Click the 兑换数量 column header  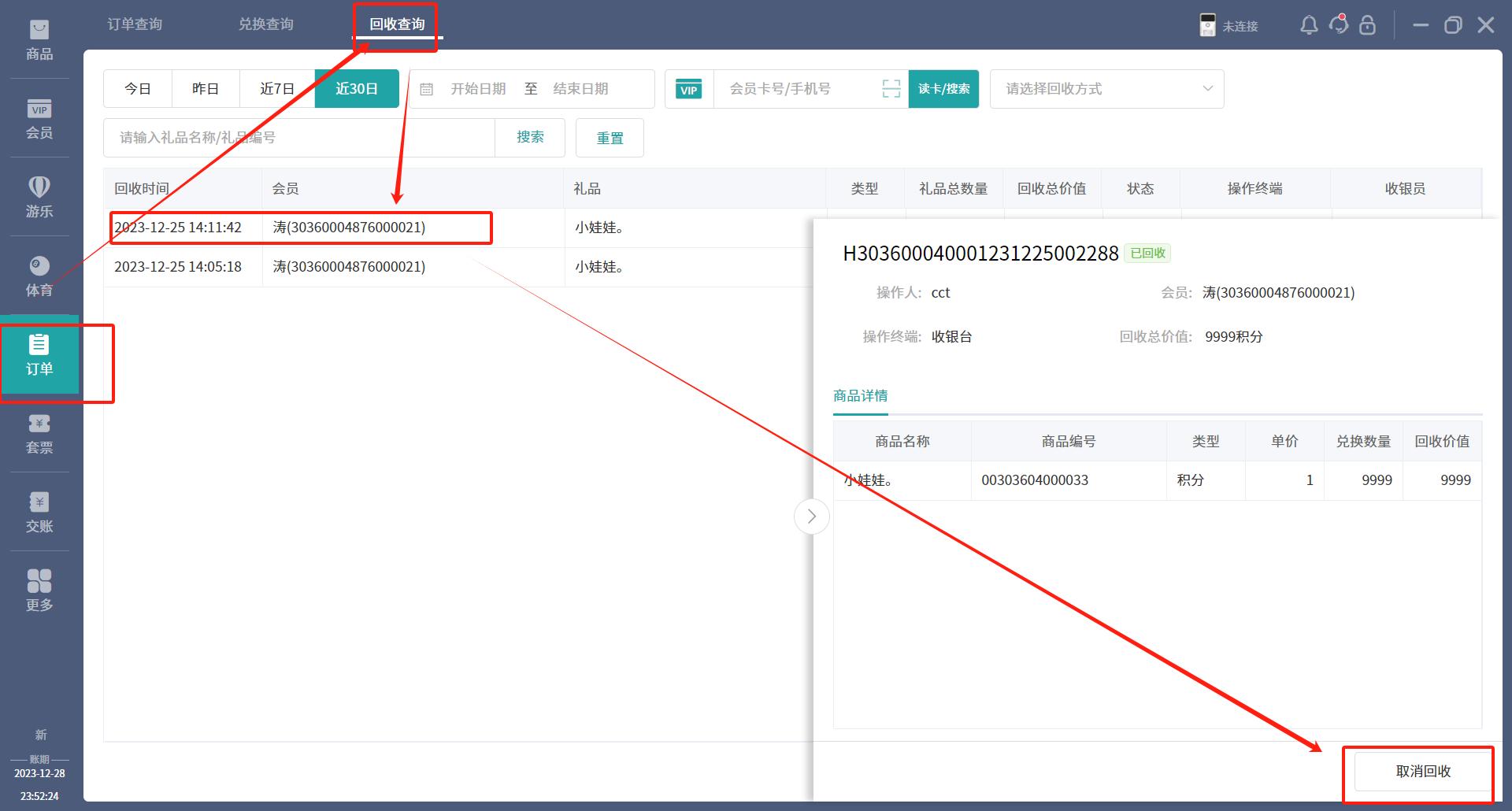coord(1363,442)
